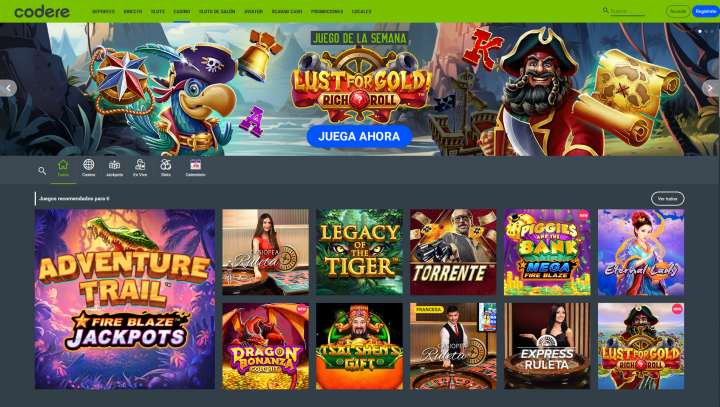This screenshot has height=407, width=720.
Task: Click the Regístrate sign-up button
Action: pyautogui.click(x=706, y=11)
